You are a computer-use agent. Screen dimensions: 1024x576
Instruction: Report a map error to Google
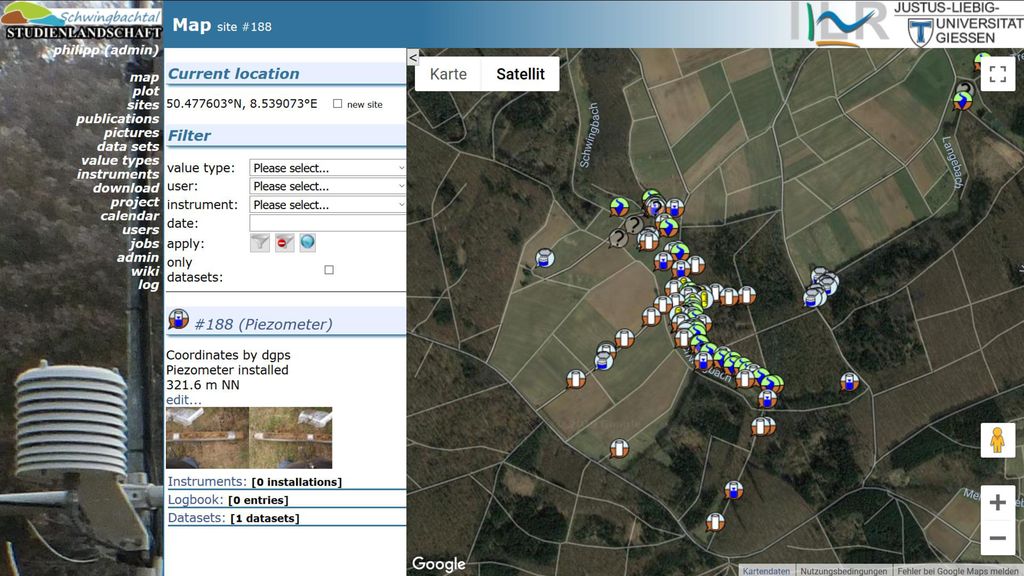click(x=957, y=571)
